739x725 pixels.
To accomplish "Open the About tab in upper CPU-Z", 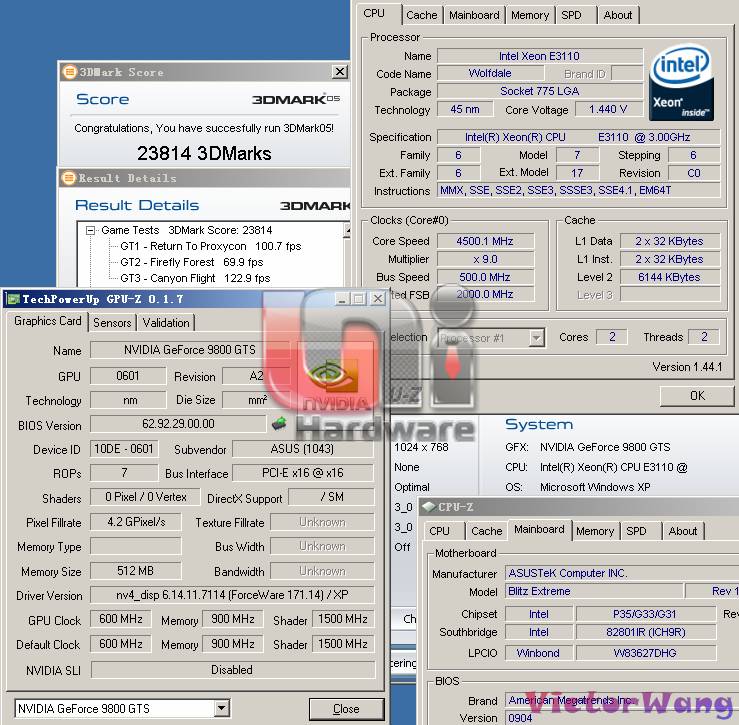I will tap(617, 15).
